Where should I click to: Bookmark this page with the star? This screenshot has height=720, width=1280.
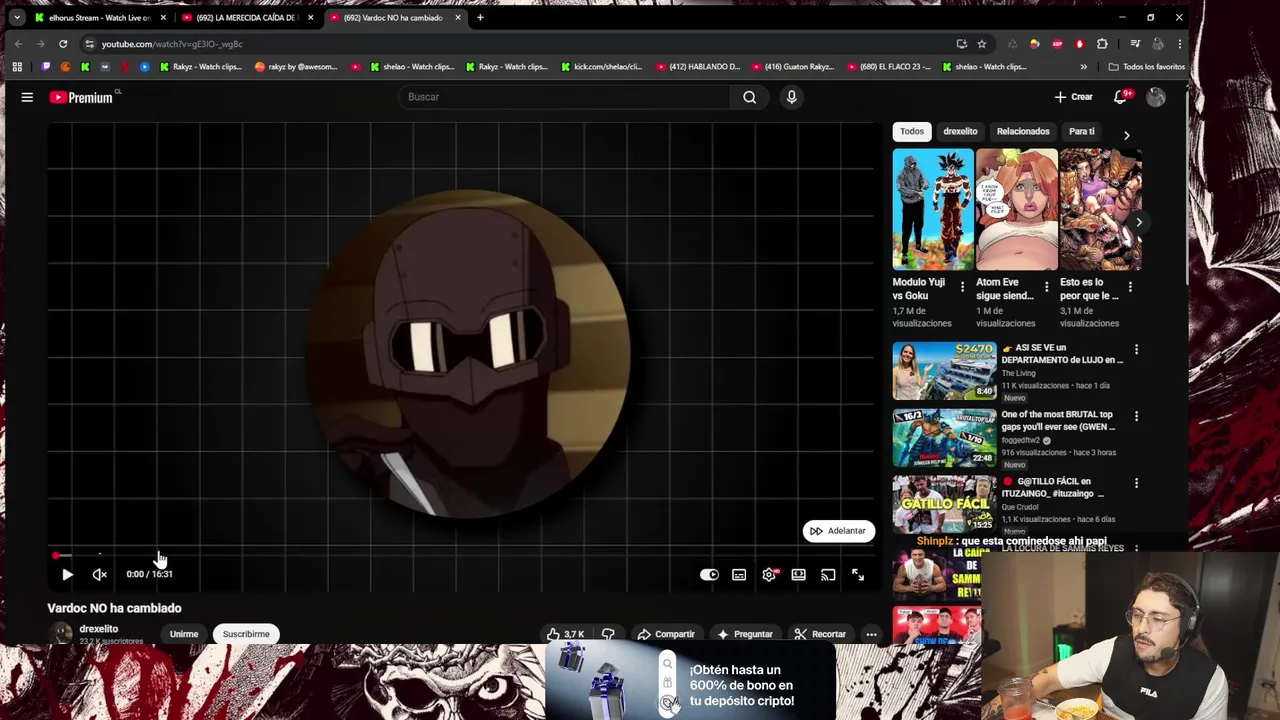[982, 44]
